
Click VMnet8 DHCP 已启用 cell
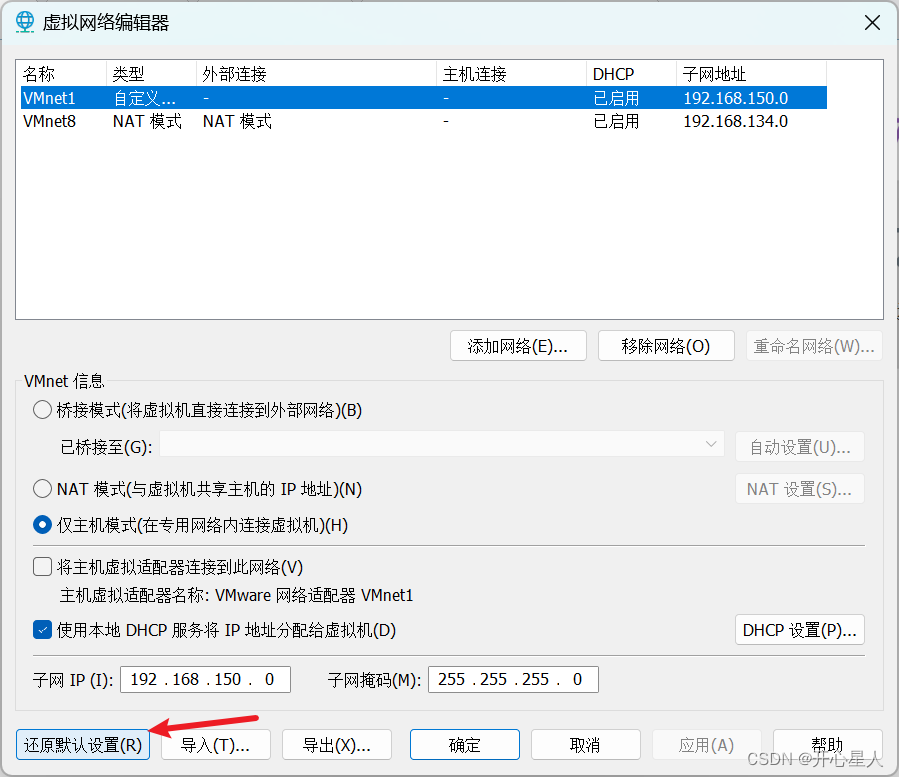(x=616, y=122)
